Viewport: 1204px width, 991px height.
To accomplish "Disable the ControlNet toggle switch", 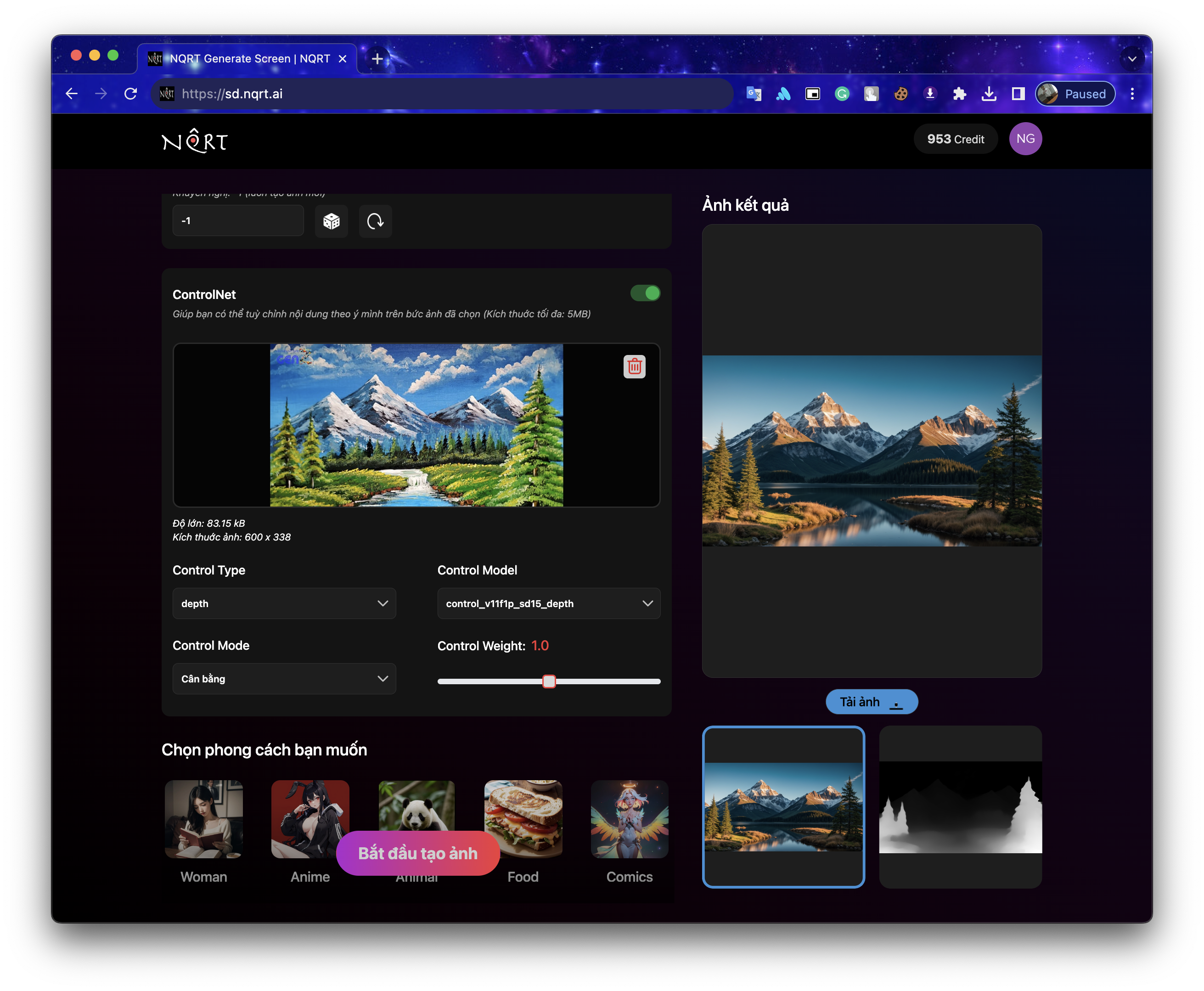I will point(645,293).
